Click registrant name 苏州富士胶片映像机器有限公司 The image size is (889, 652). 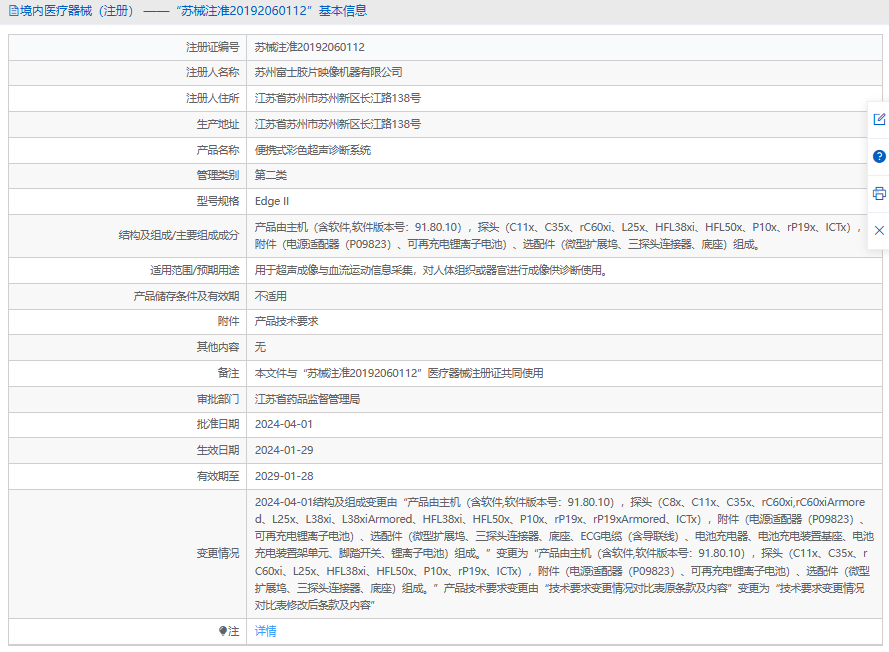pyautogui.click(x=329, y=72)
